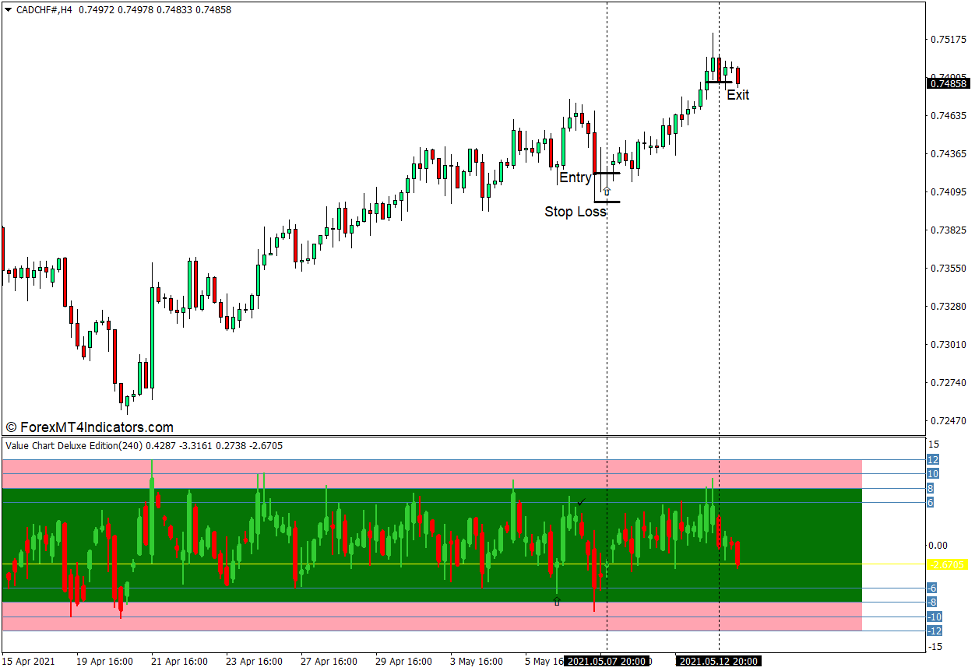
Task: Select the checkmark marker inside the Value Chart panel
Action: point(580,500)
